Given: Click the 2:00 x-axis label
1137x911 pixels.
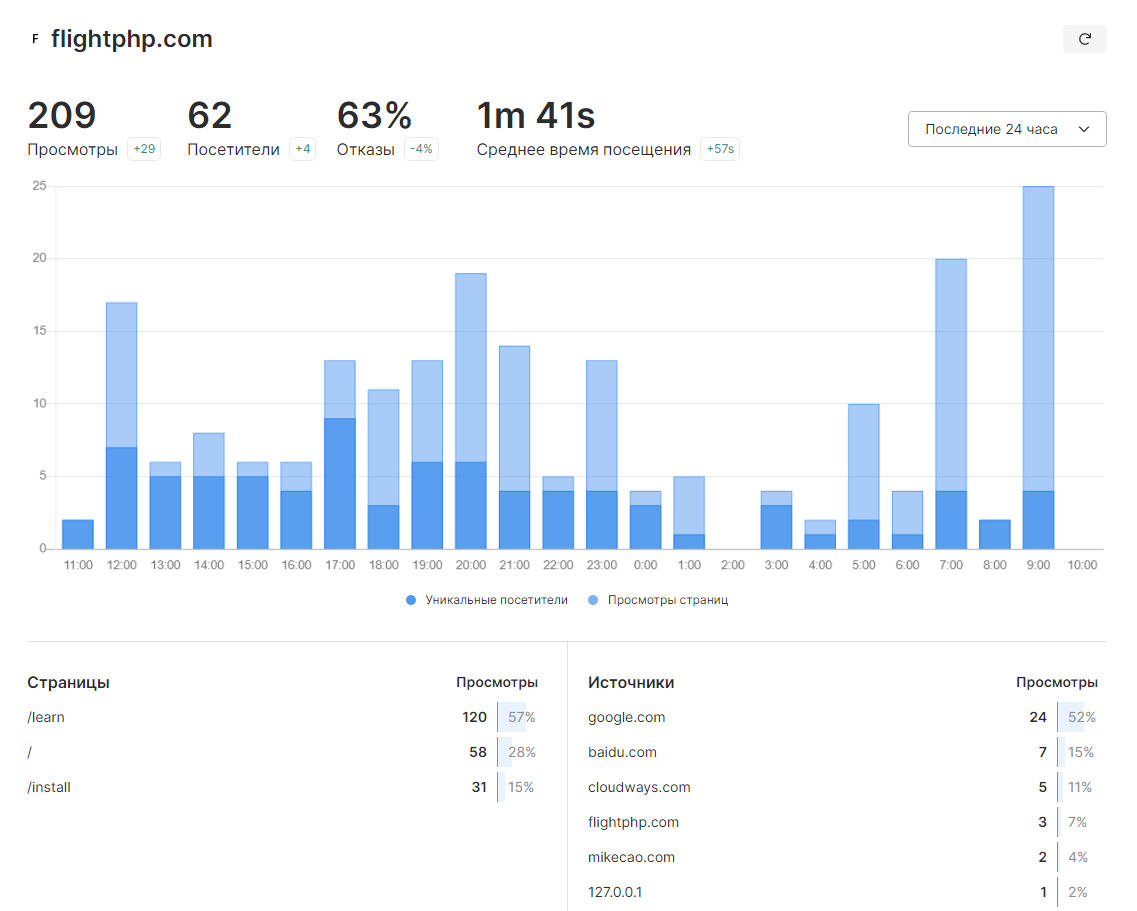Looking at the screenshot, I should 732,565.
